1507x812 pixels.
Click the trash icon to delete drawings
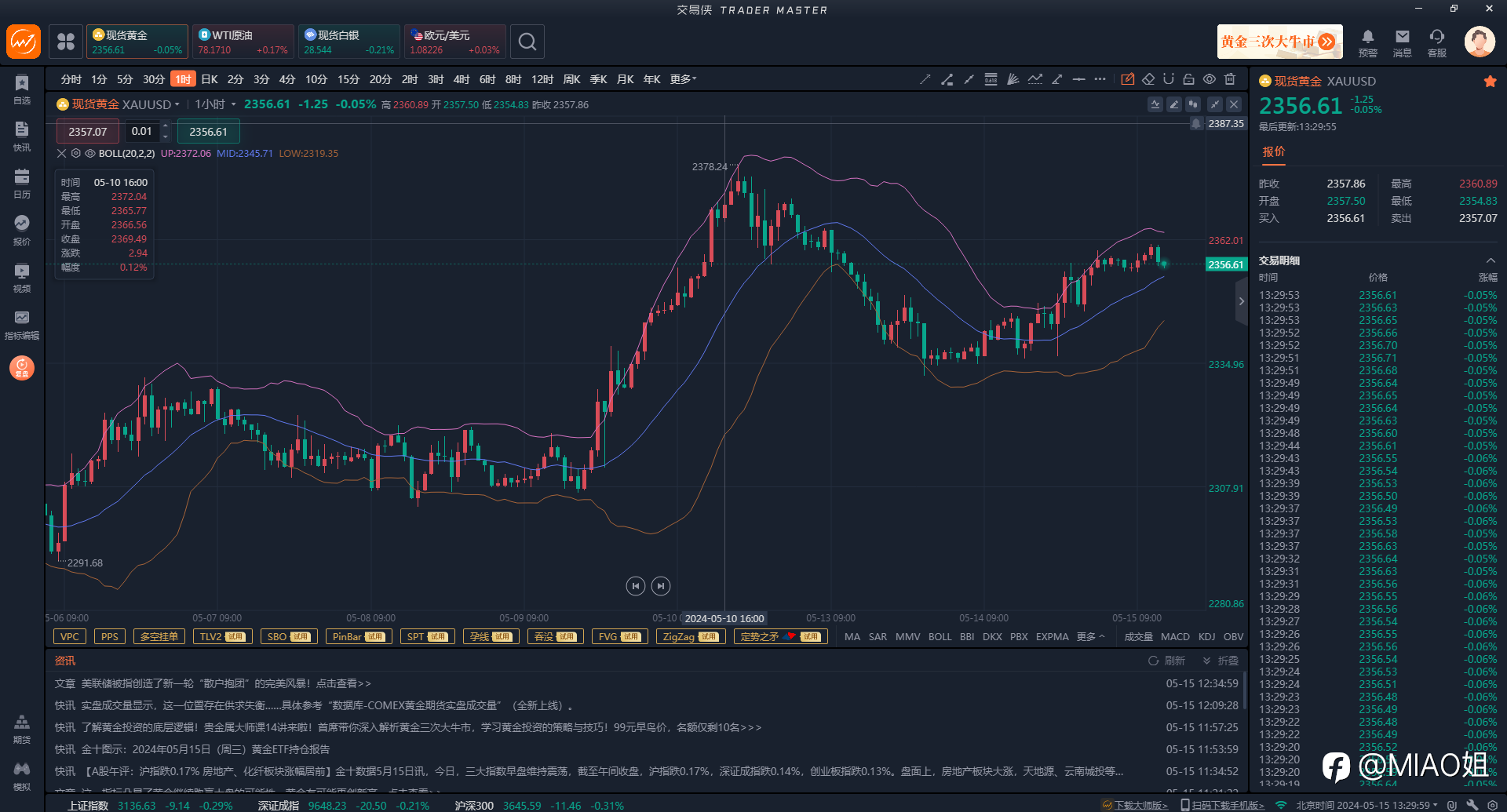pos(1230,79)
